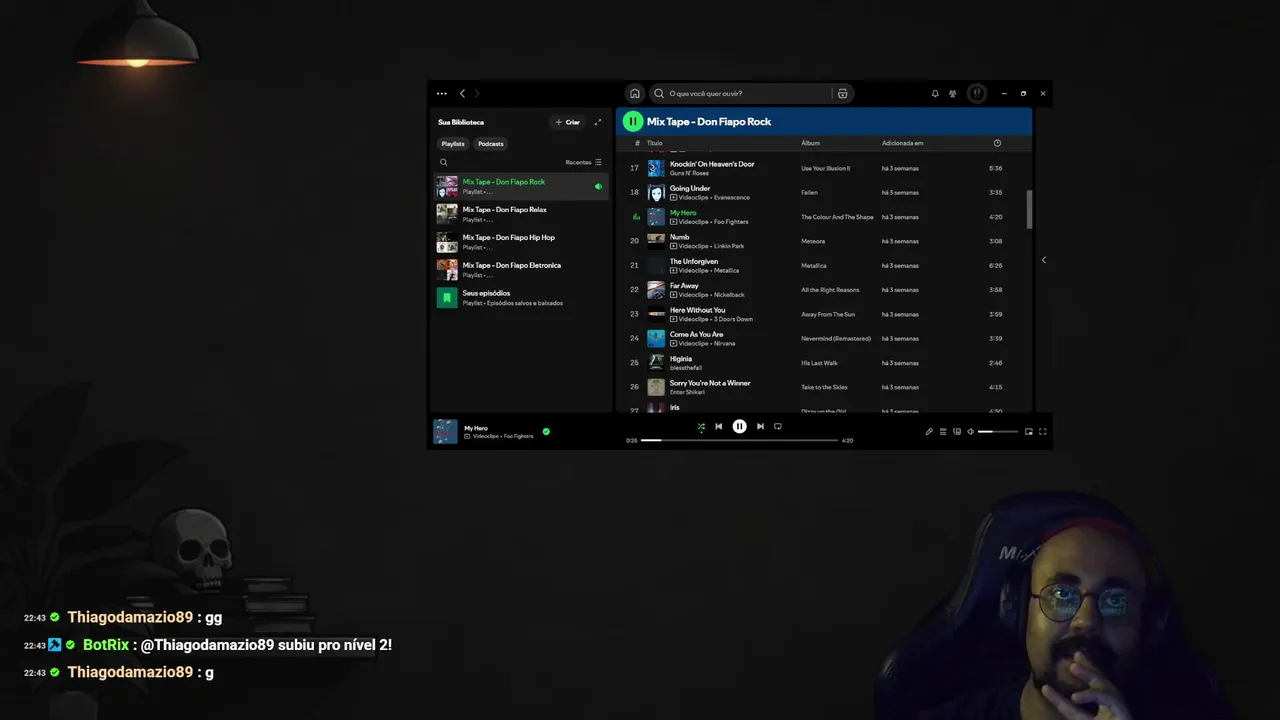This screenshot has height=720, width=1280.
Task: Filter the library by Playlists
Action: (x=453, y=144)
